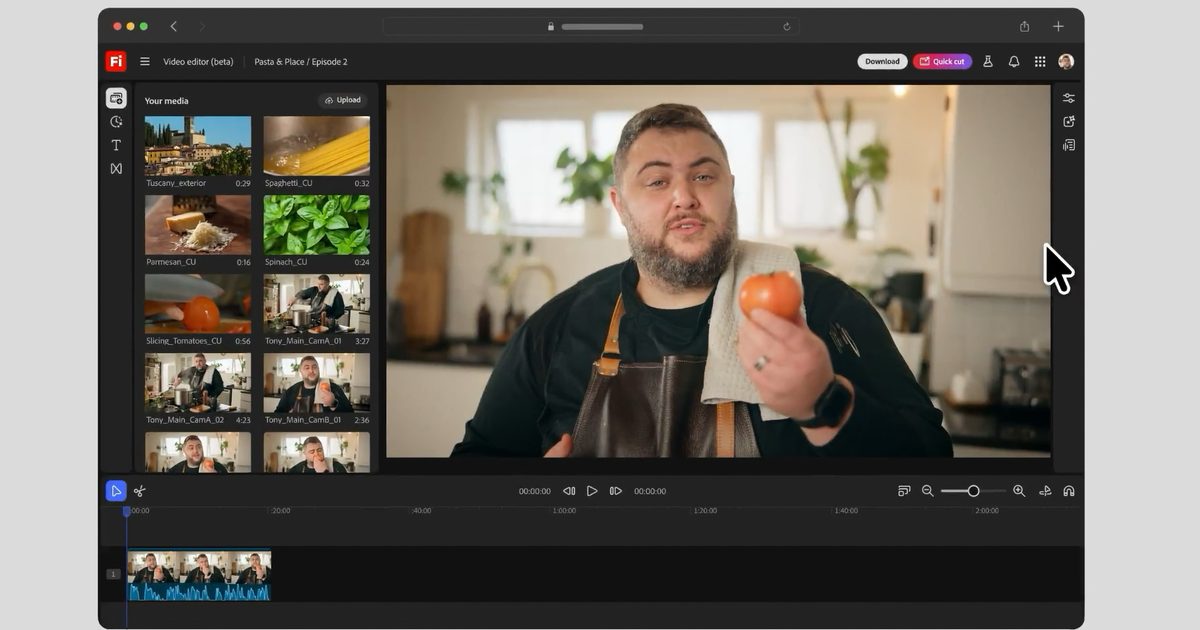Open the labs beaker icon

click(x=988, y=61)
